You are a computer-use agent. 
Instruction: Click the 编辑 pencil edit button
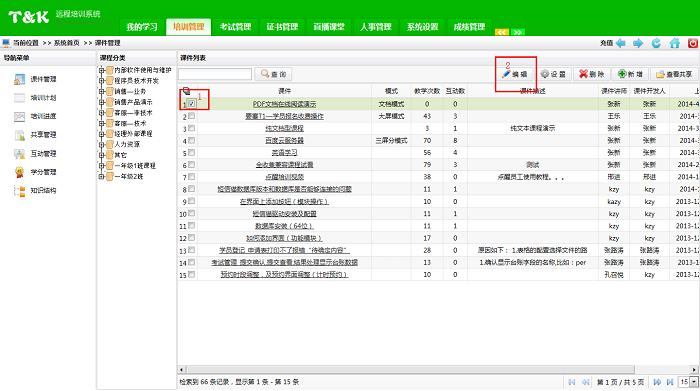pos(515,74)
